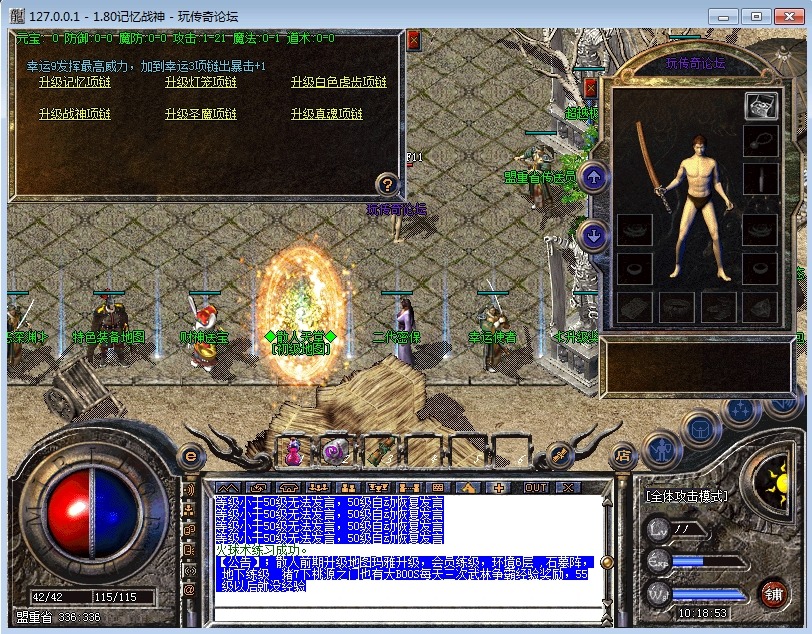
Task: Click the chat scrollbar up arrow
Action: click(607, 501)
